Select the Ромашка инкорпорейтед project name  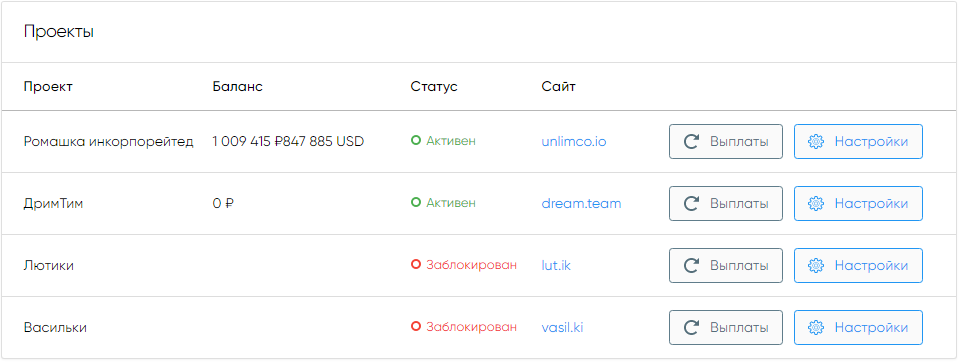tap(109, 142)
